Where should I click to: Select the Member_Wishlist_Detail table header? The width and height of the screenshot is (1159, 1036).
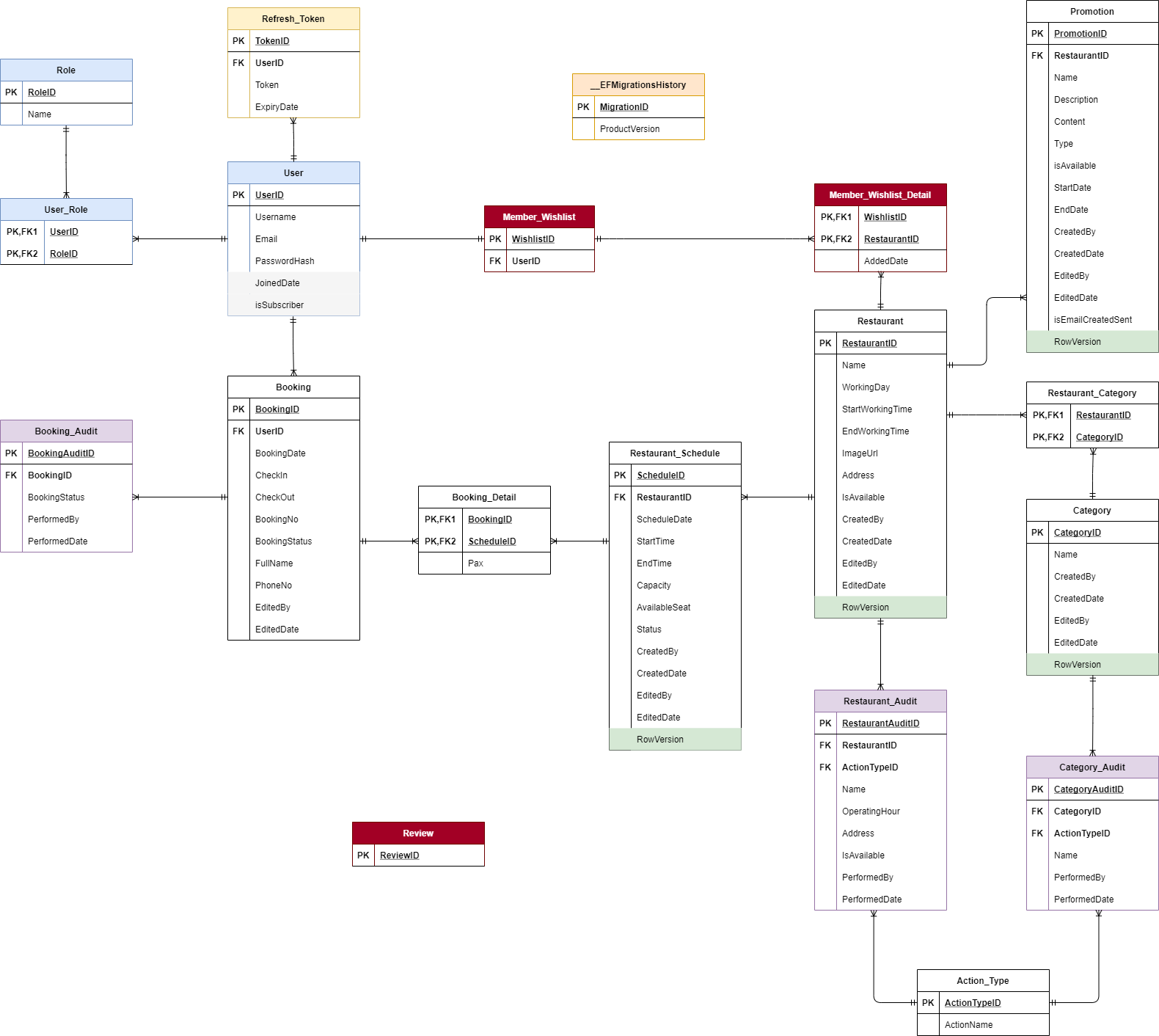[x=880, y=195]
